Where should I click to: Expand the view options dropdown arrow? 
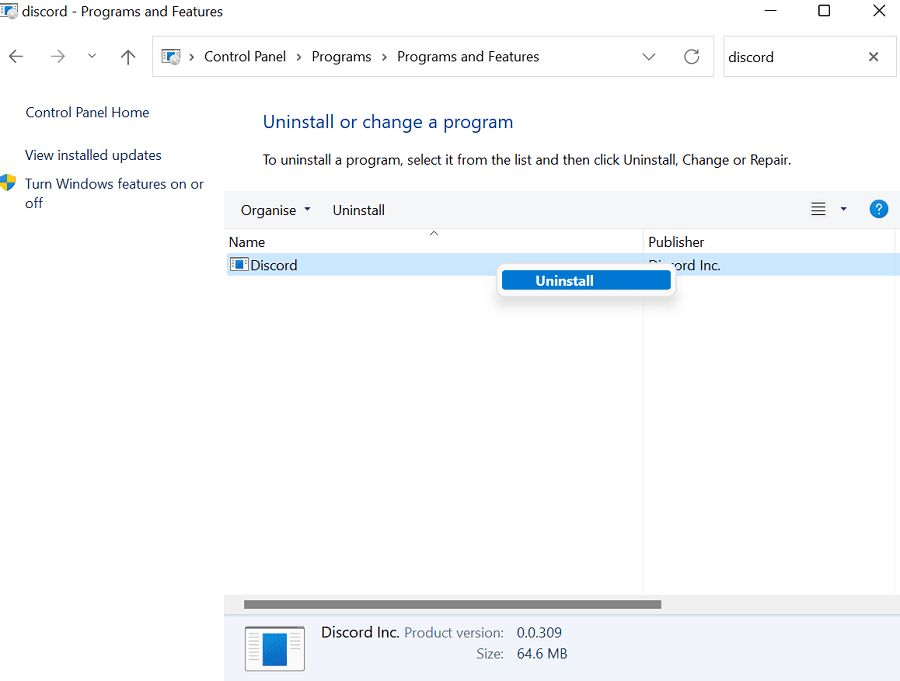(843, 209)
